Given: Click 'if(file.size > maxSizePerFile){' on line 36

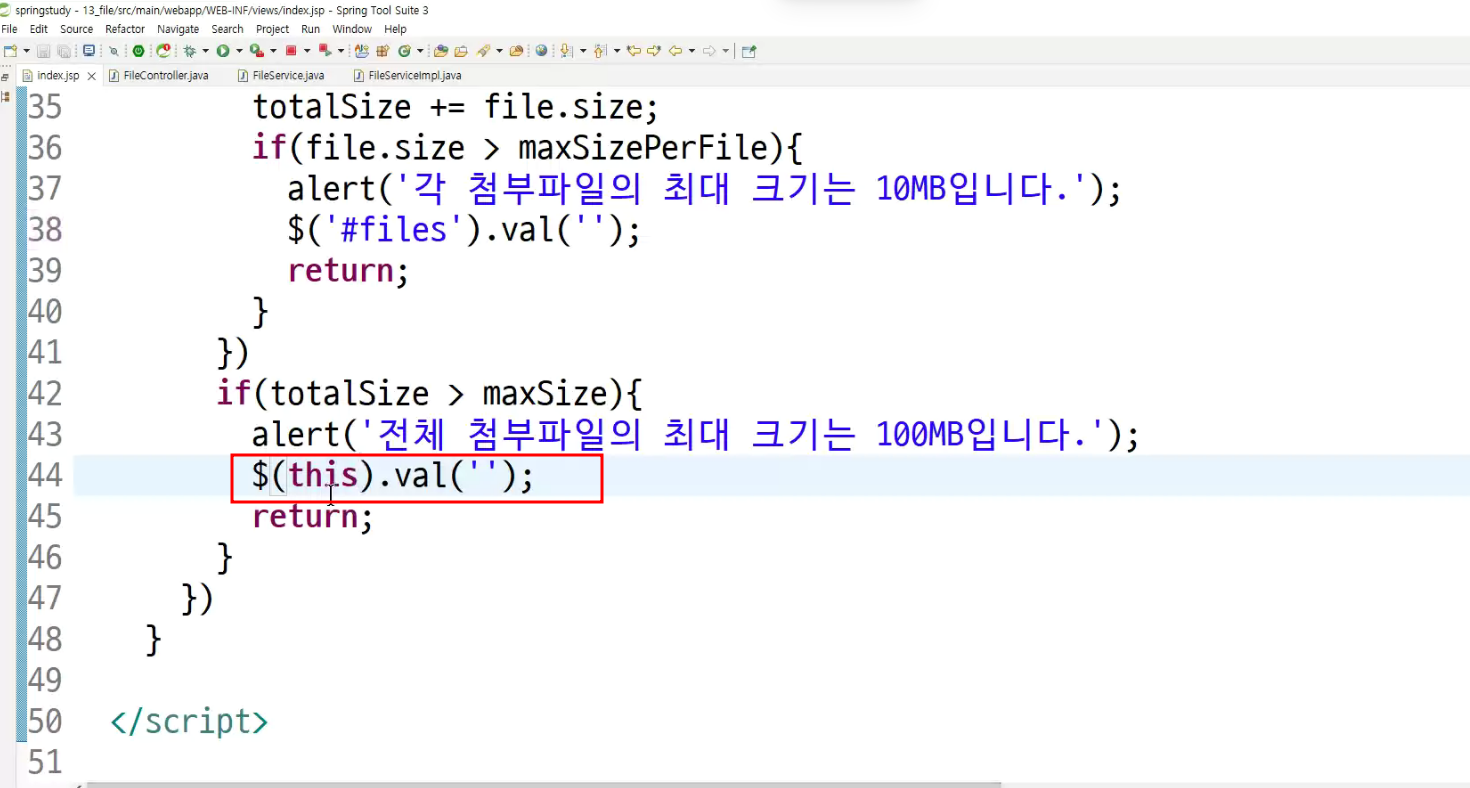Looking at the screenshot, I should (x=528, y=148).
